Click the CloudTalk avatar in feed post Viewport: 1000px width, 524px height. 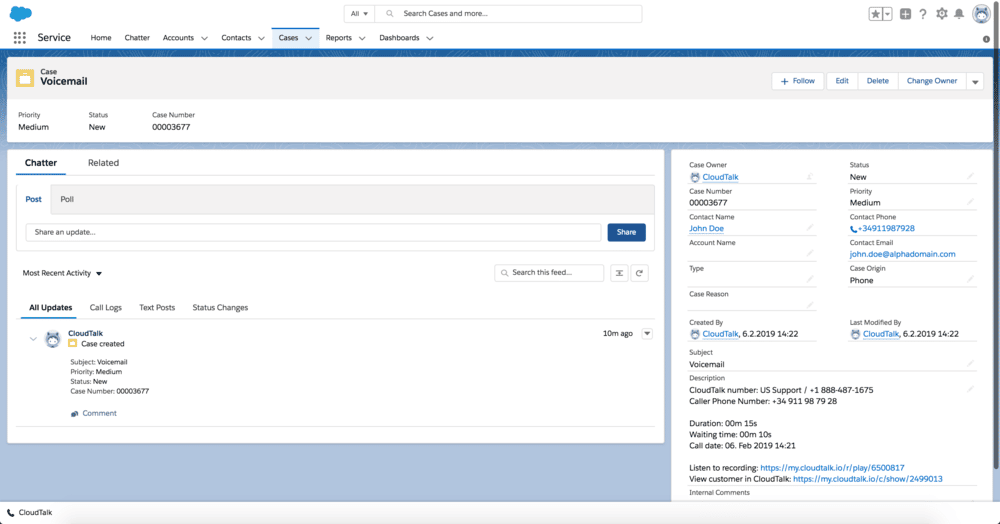(x=52, y=339)
